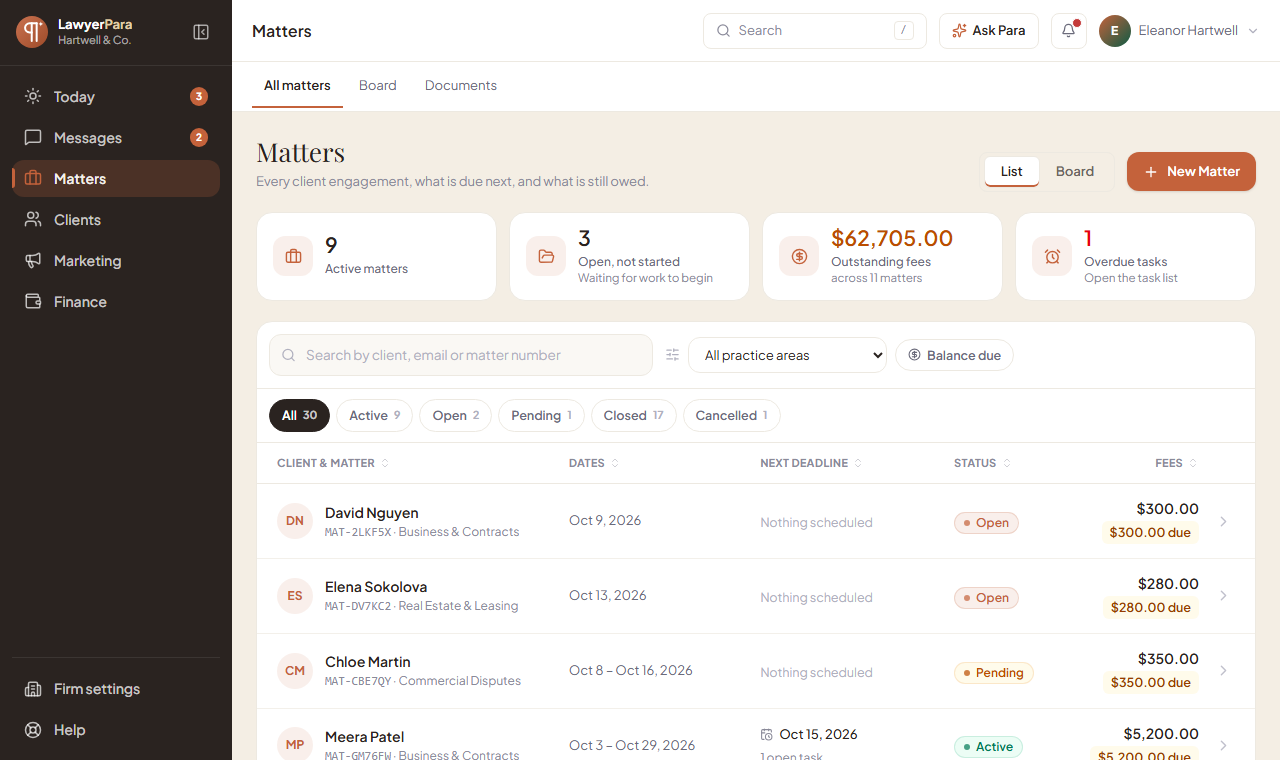1280x760 pixels.
Task: Open Marketing in the sidebar
Action: coord(116,261)
